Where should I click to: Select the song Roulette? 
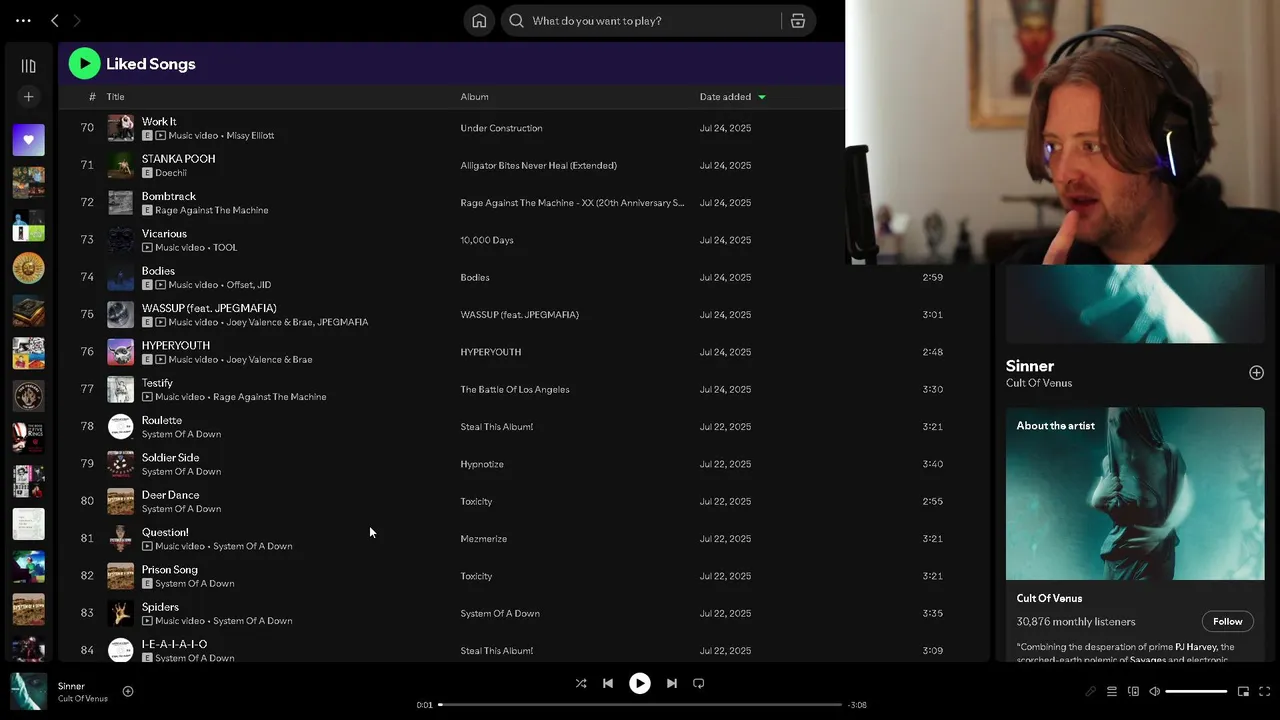161,420
